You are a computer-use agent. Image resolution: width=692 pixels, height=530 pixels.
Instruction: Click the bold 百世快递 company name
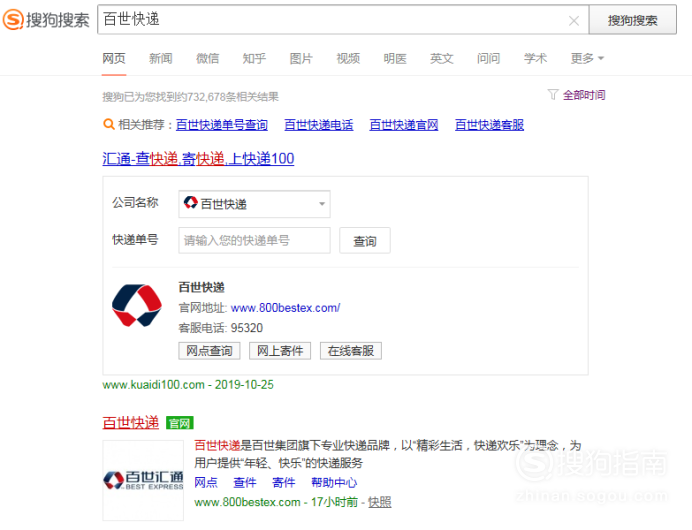coord(201,287)
